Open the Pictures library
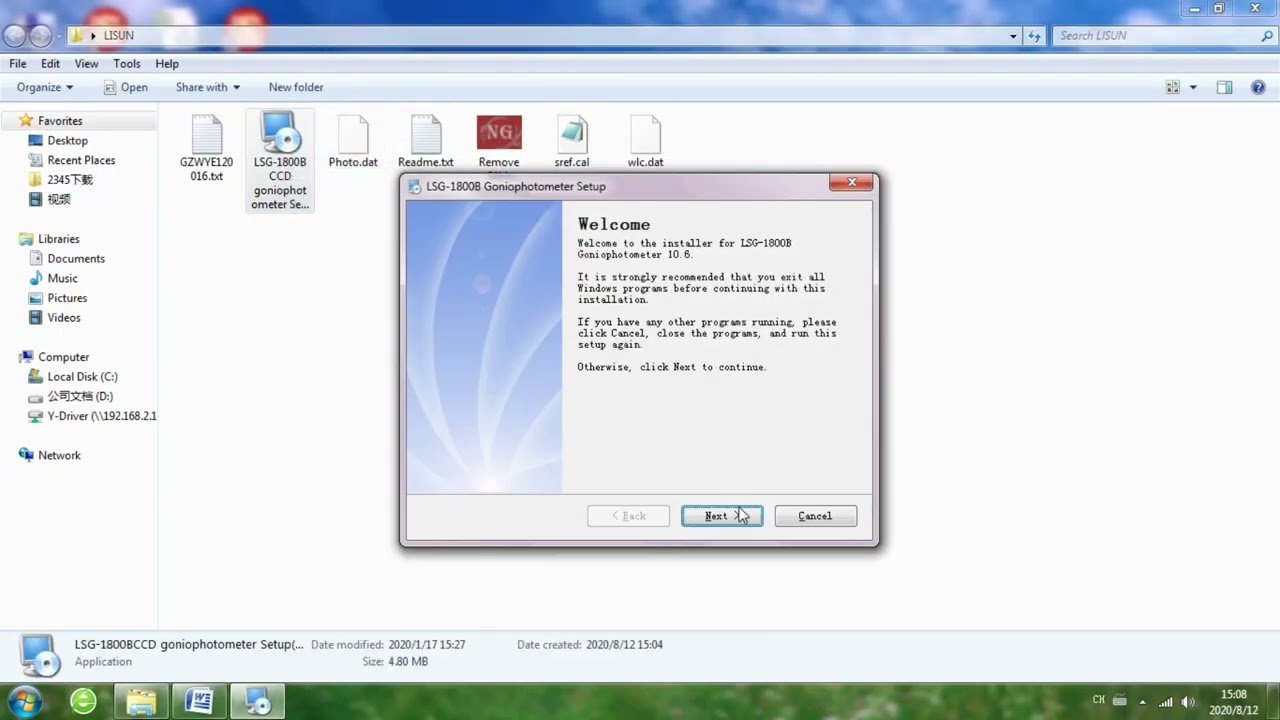The height and width of the screenshot is (720, 1280). [67, 298]
